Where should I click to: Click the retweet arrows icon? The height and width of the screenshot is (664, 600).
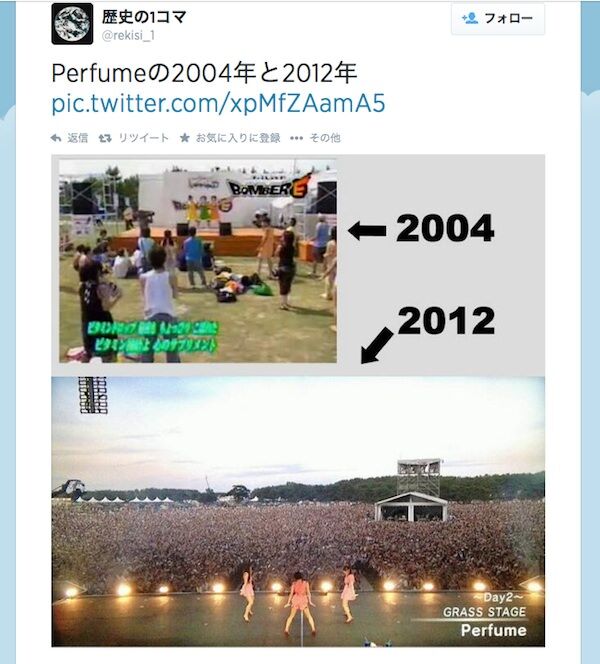point(105,138)
